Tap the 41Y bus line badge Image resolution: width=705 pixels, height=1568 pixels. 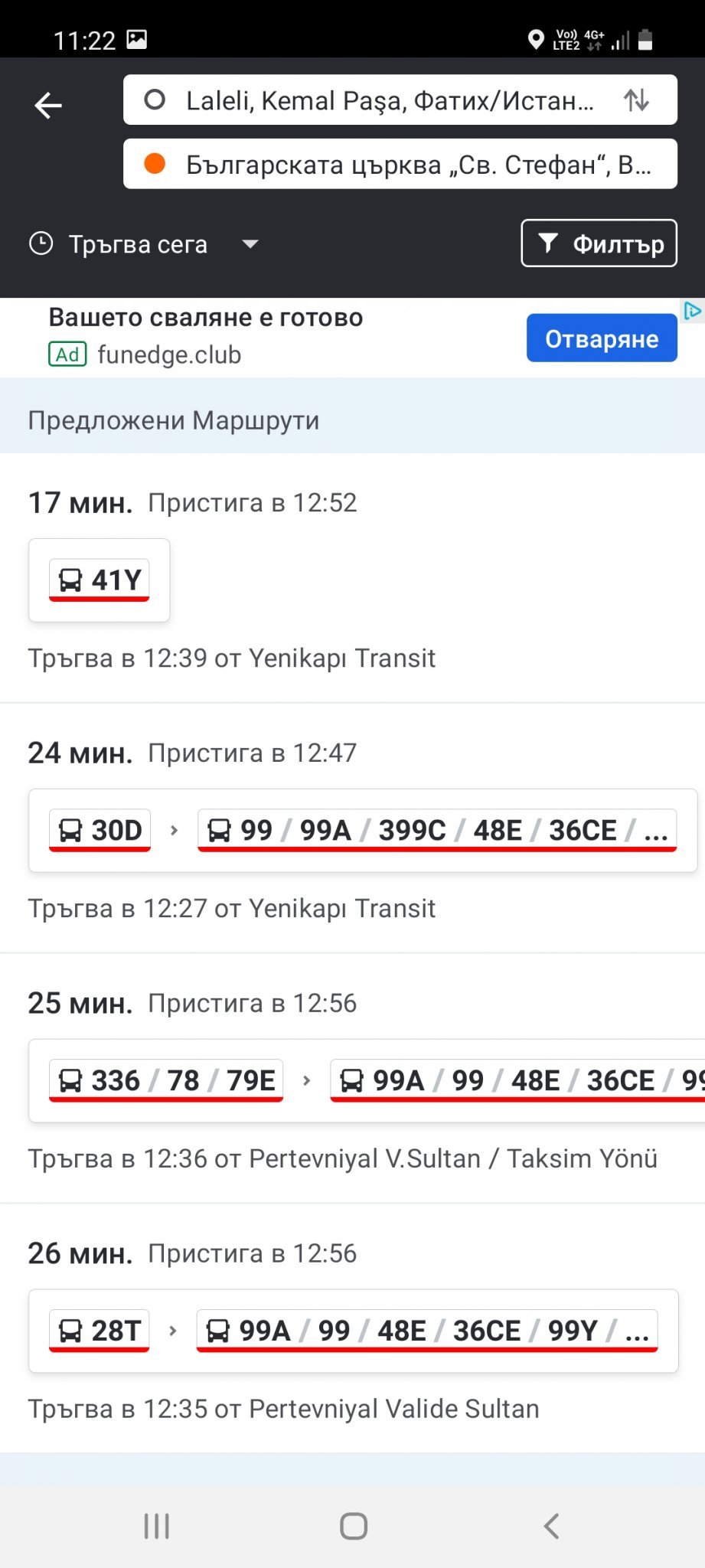point(100,580)
